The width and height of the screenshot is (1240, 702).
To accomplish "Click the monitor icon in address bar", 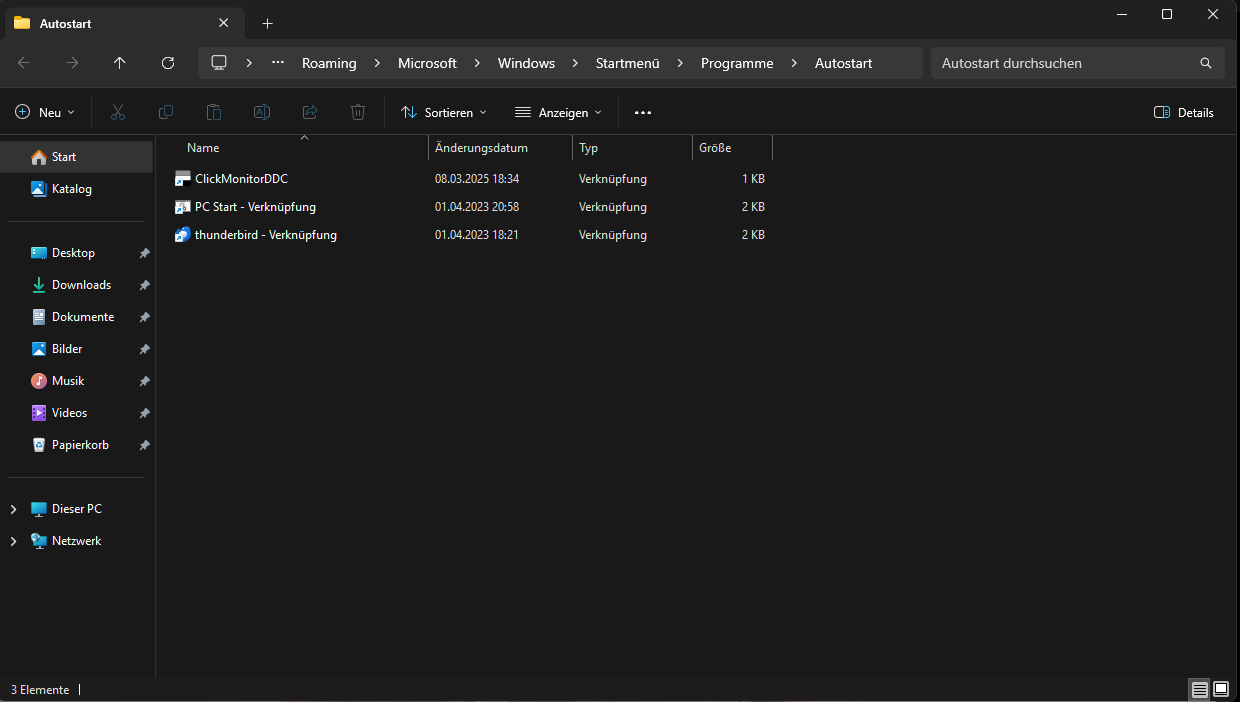I will pyautogui.click(x=219, y=62).
